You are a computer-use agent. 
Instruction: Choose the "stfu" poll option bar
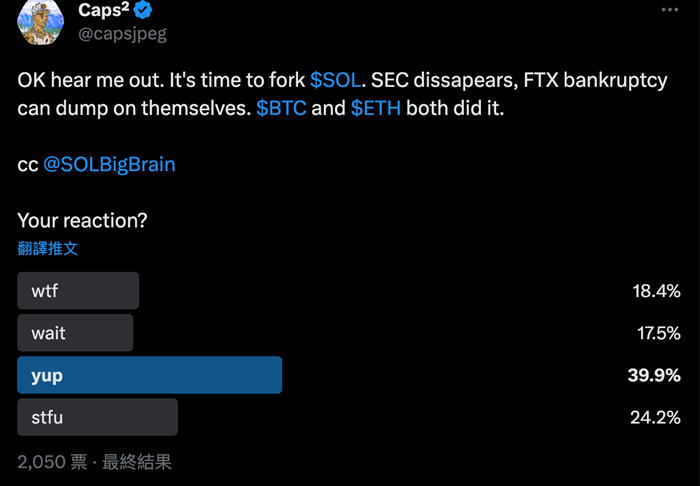(x=97, y=417)
